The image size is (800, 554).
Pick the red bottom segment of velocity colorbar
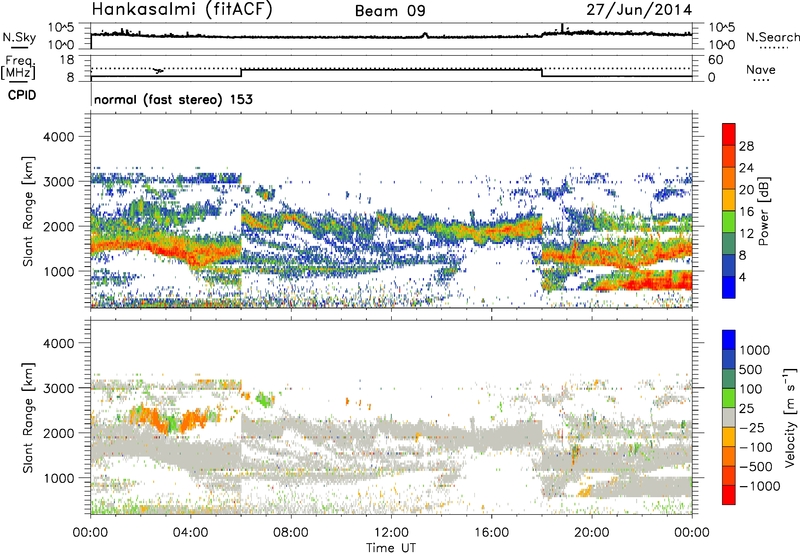point(729,495)
